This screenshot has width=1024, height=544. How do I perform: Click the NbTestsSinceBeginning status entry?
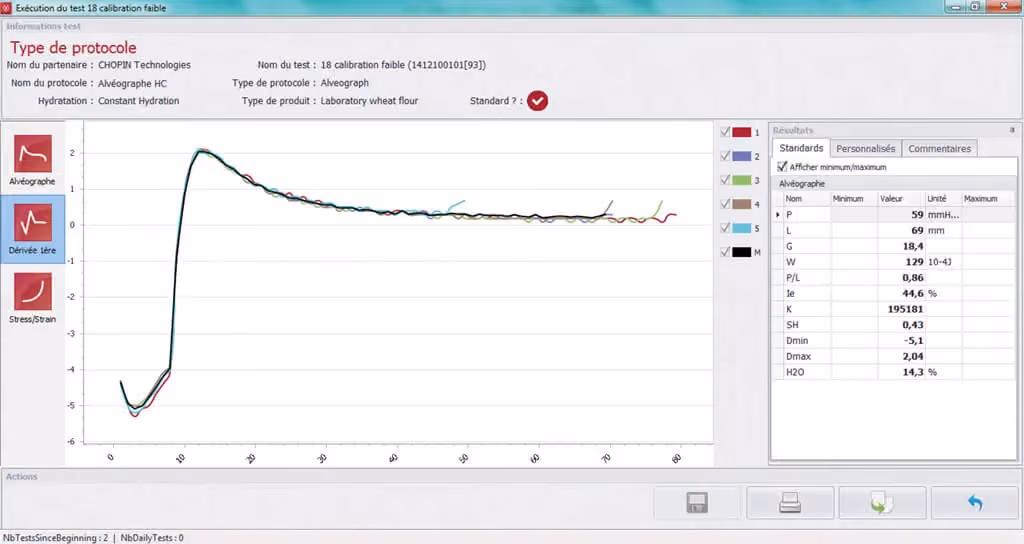click(56, 538)
